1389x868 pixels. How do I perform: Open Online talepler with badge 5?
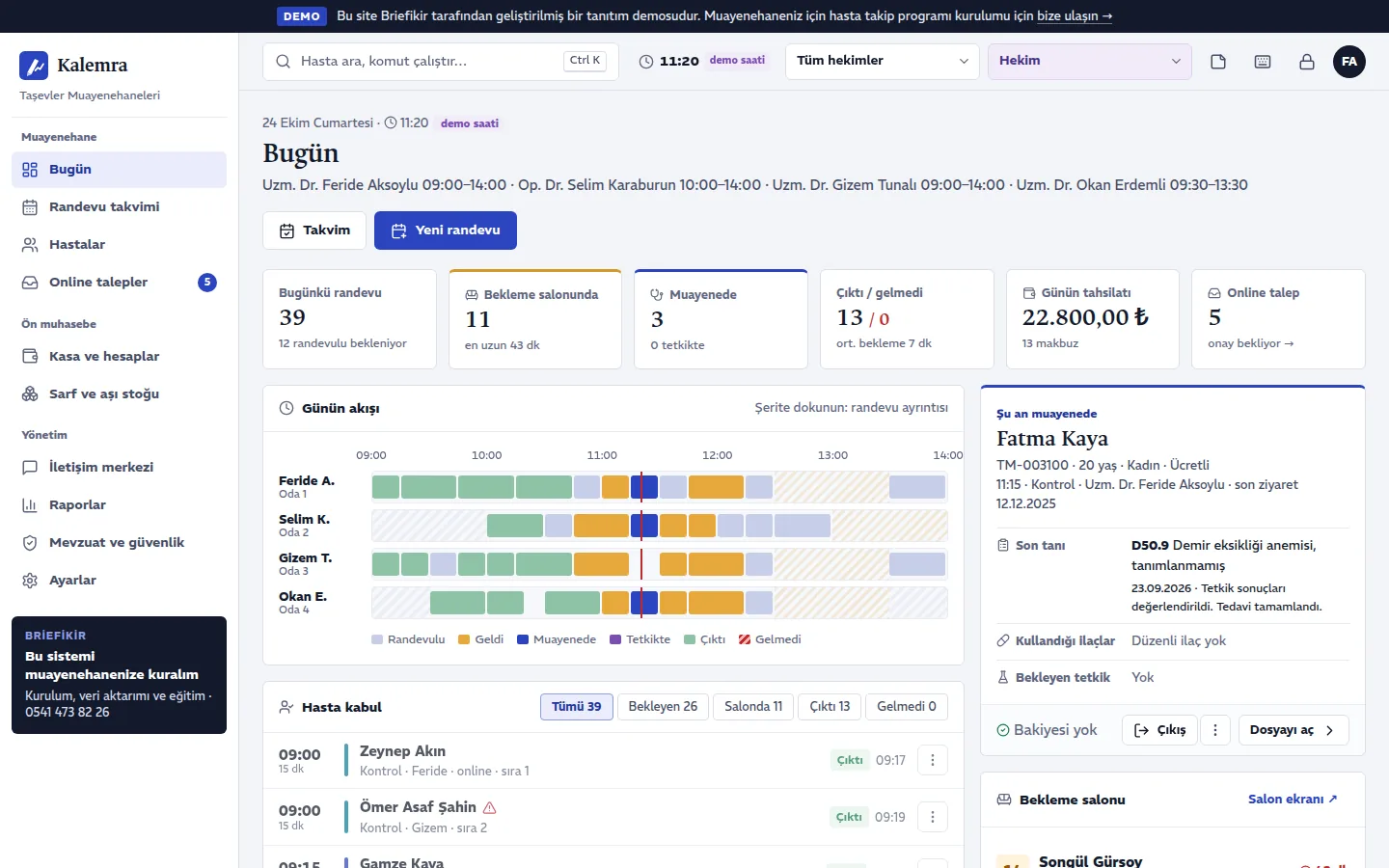[119, 283]
